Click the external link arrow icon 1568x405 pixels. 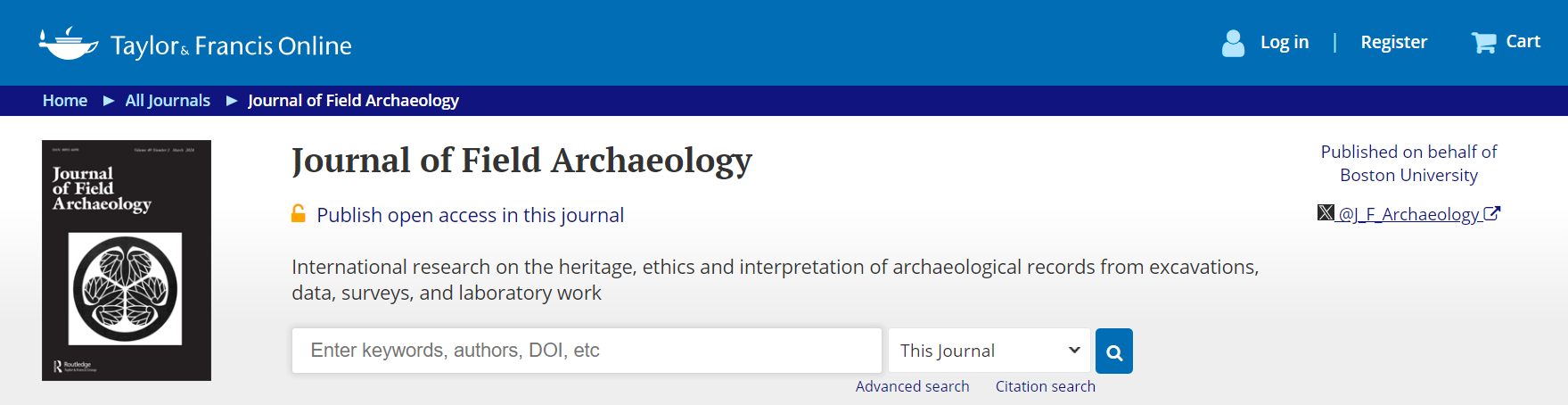click(1491, 214)
